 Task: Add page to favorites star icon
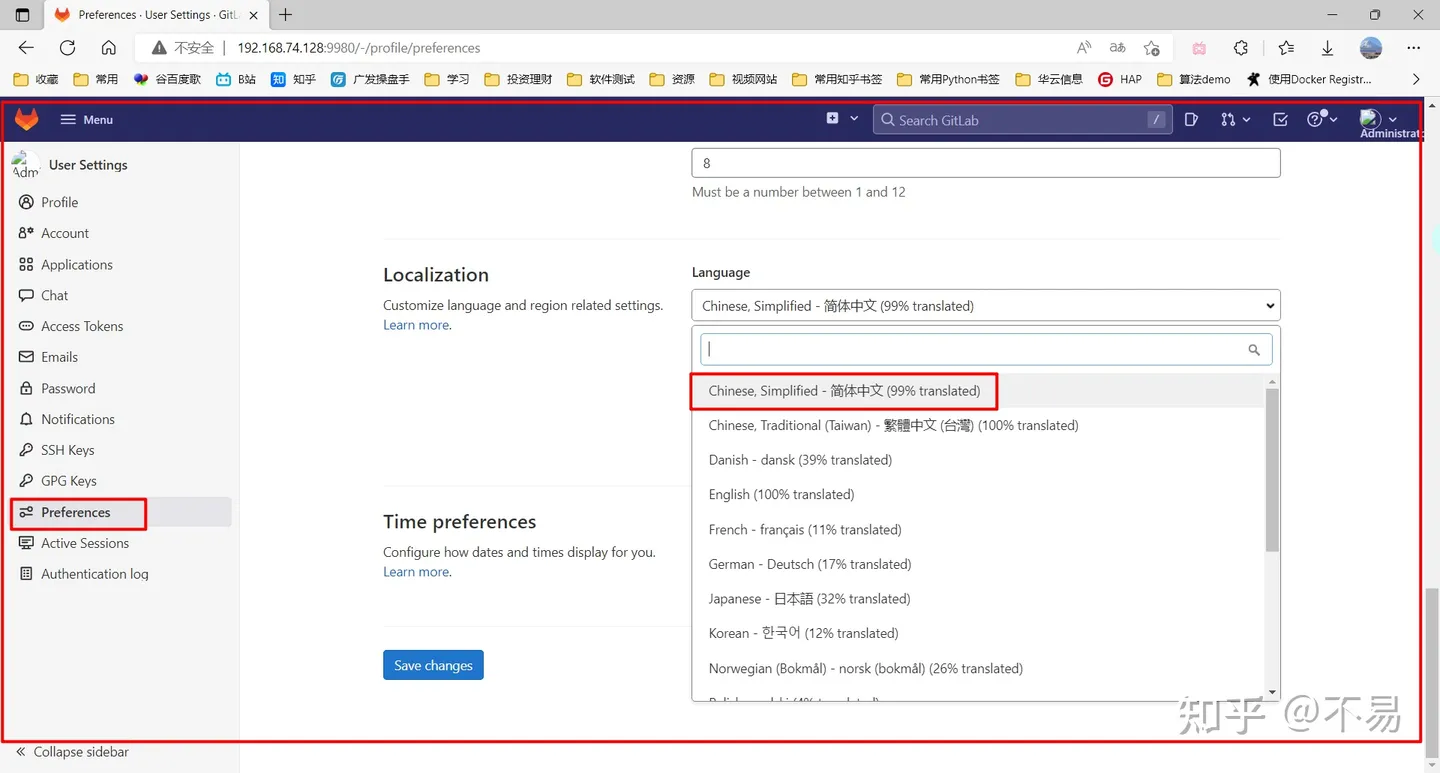[x=1152, y=47]
